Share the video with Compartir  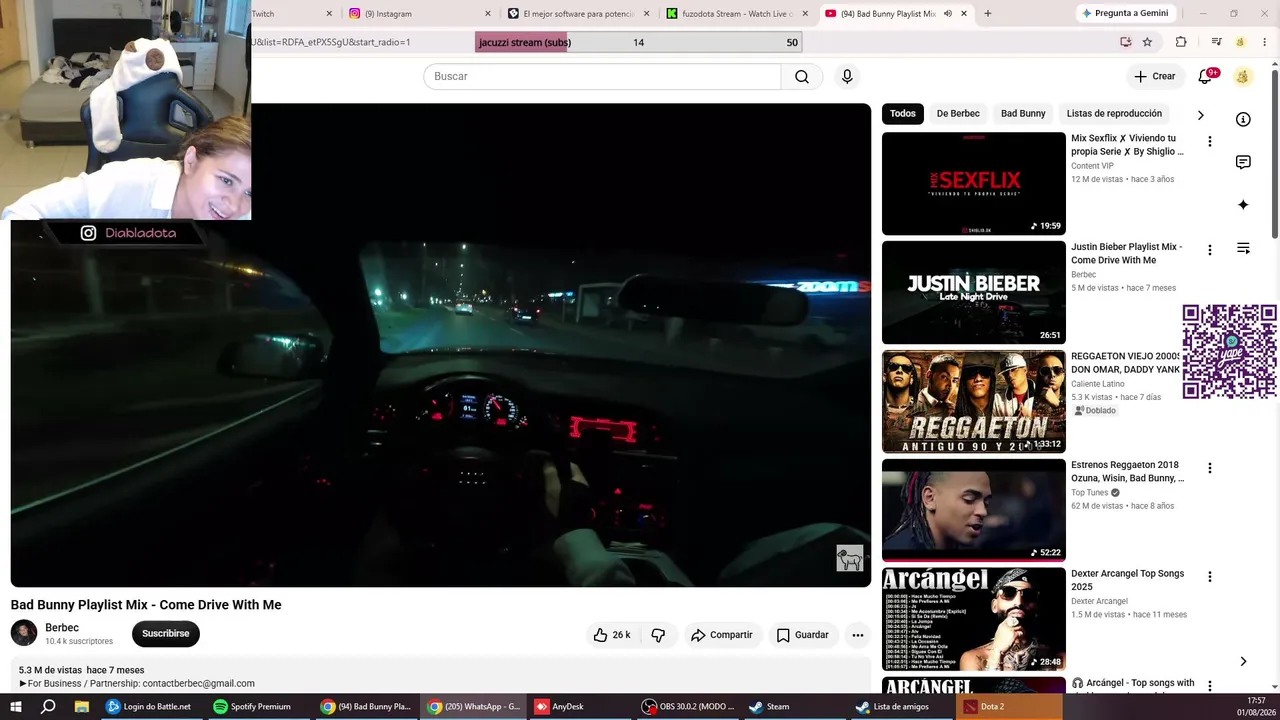point(722,635)
